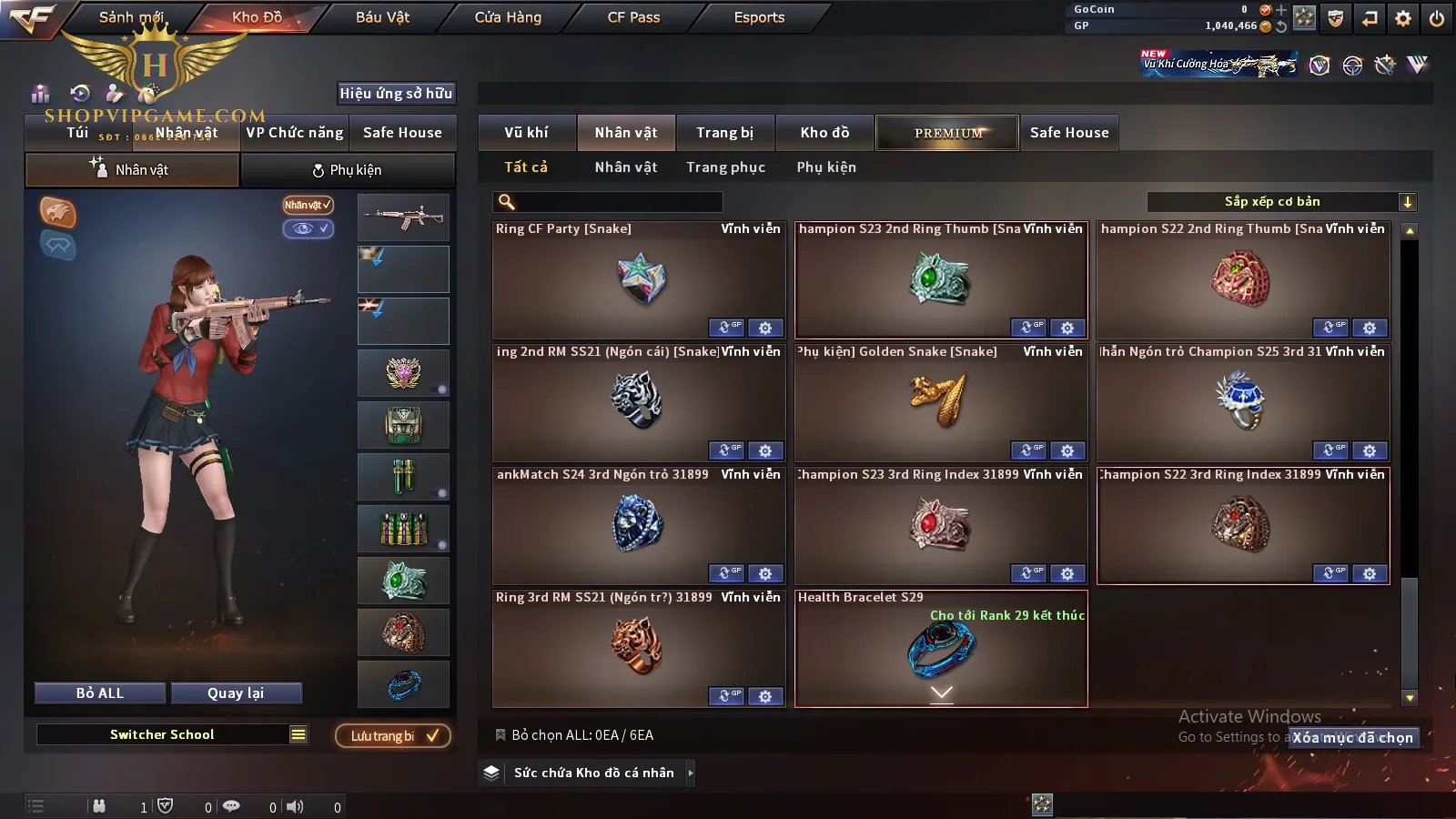The image size is (1456, 819).
Task: Toggle the Nhân vật checkmark on character preview
Action: pyautogui.click(x=308, y=205)
